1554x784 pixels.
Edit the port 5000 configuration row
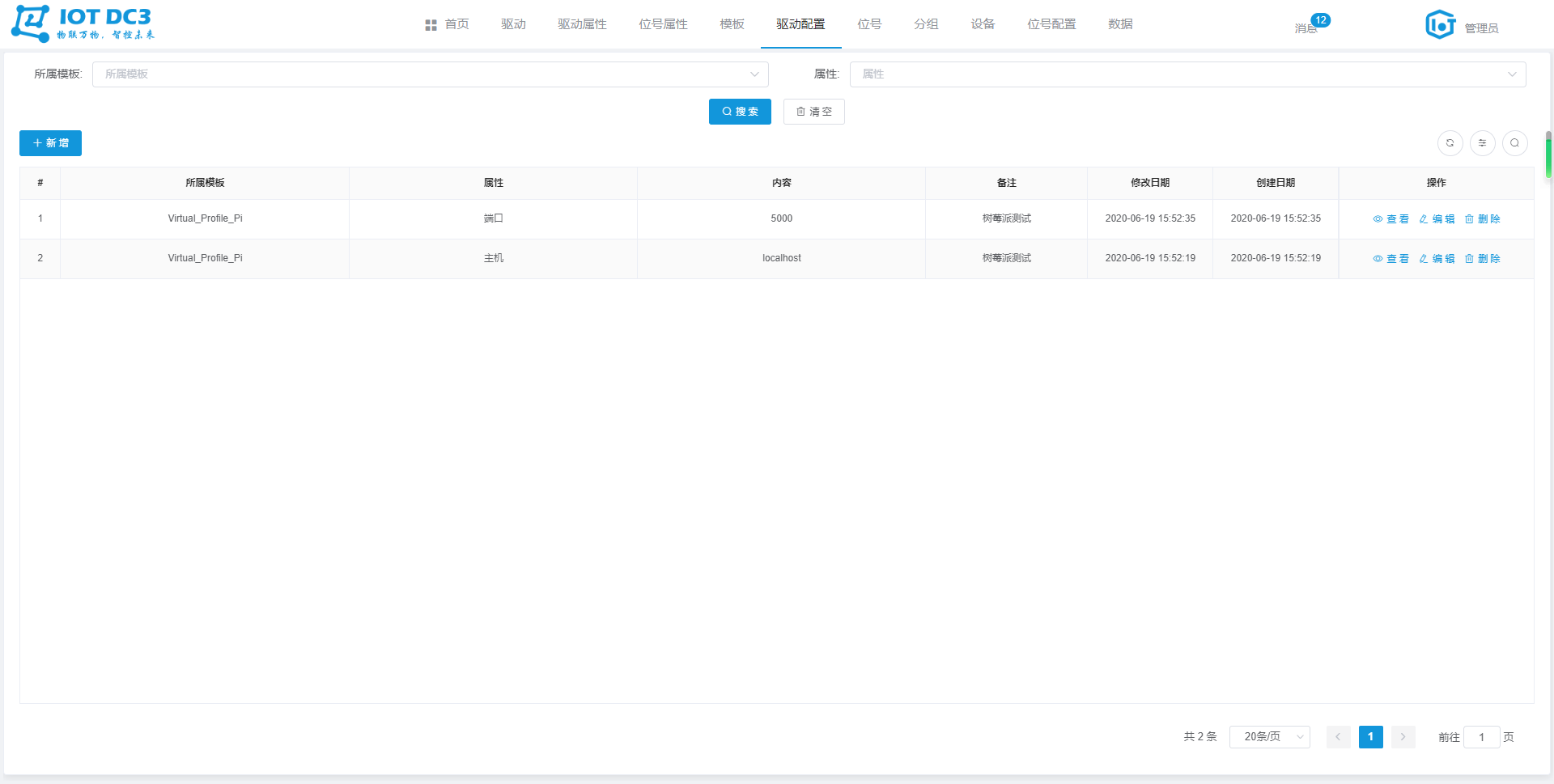click(1437, 219)
